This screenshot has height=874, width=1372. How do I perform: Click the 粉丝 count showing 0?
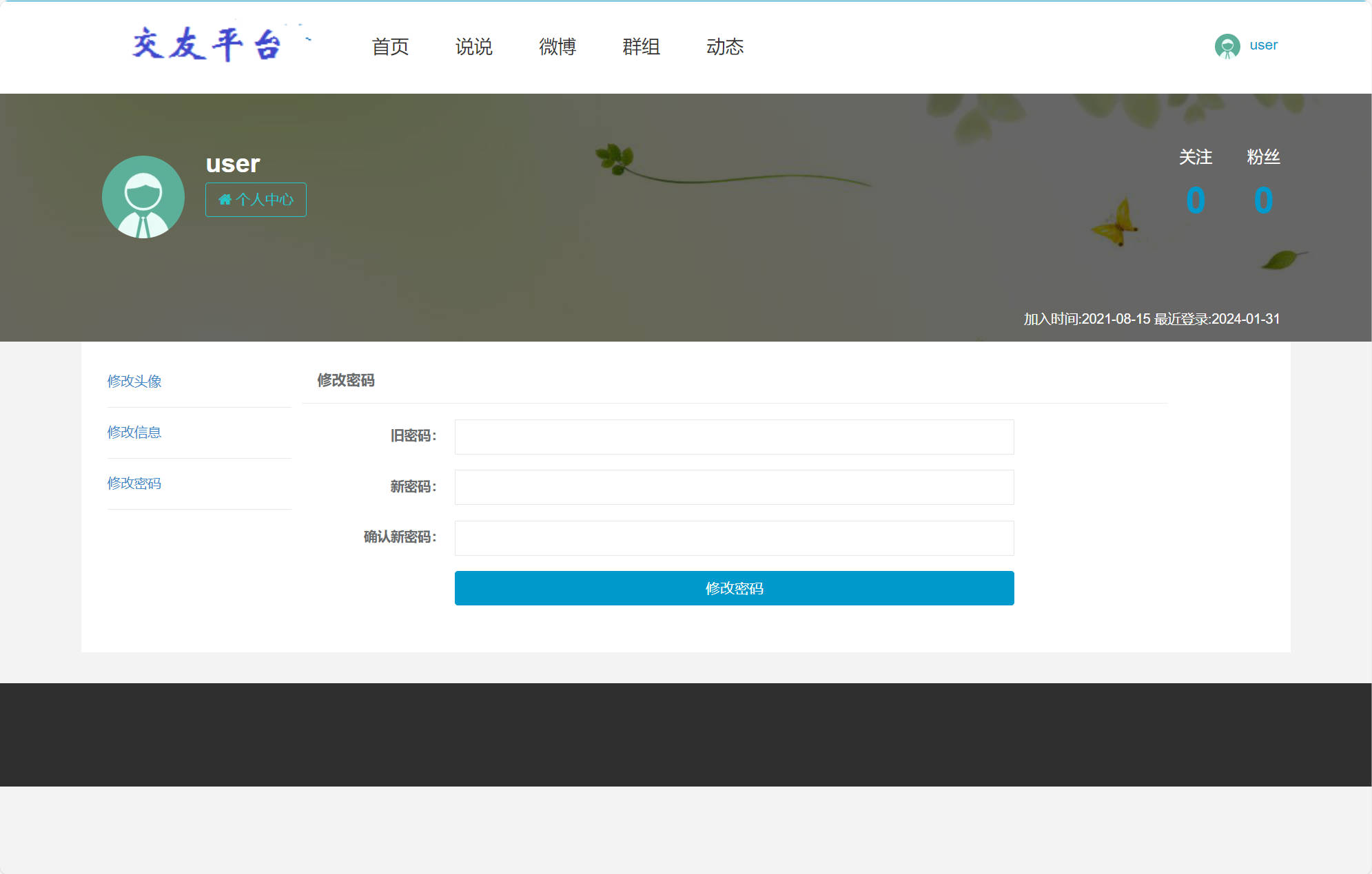[1262, 200]
